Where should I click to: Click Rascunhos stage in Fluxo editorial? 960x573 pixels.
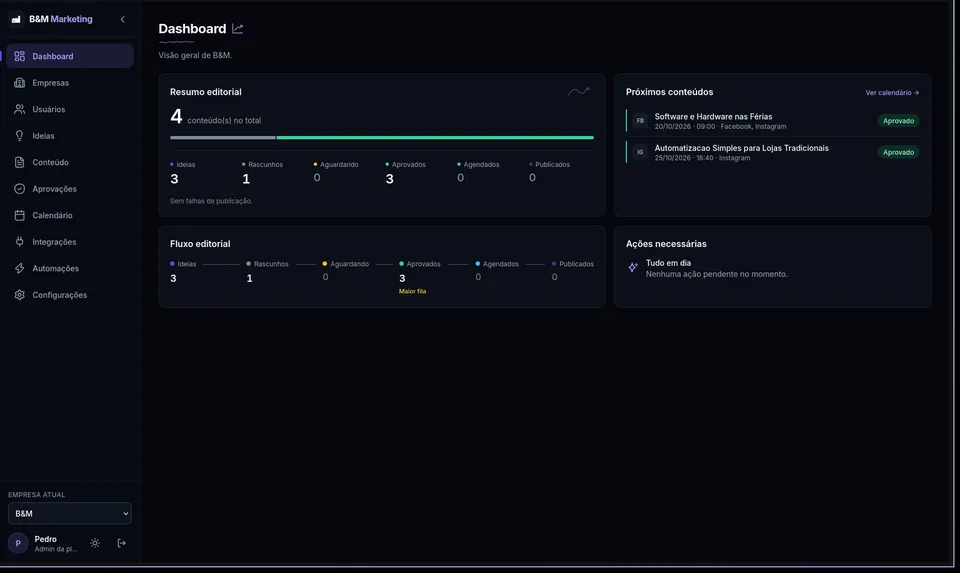pyautogui.click(x=267, y=272)
